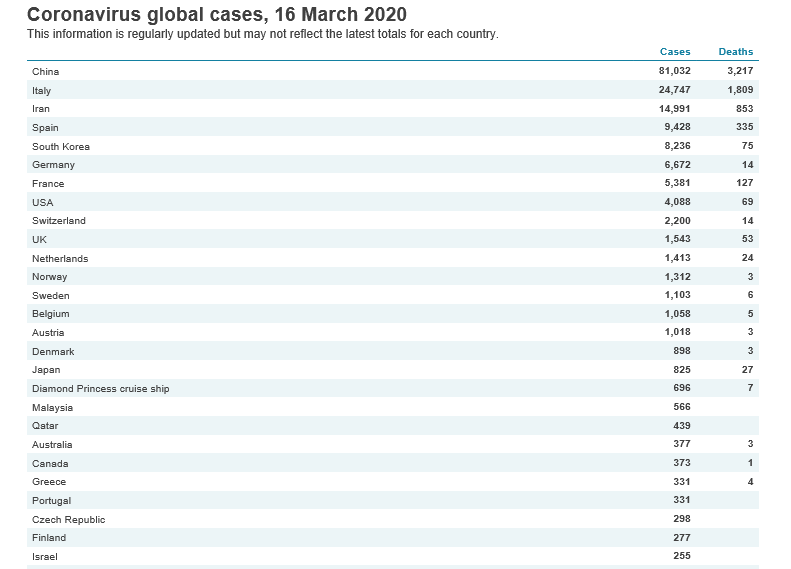Click USA's deaths value 69
Screen dimensions: 791x569
click(x=748, y=202)
